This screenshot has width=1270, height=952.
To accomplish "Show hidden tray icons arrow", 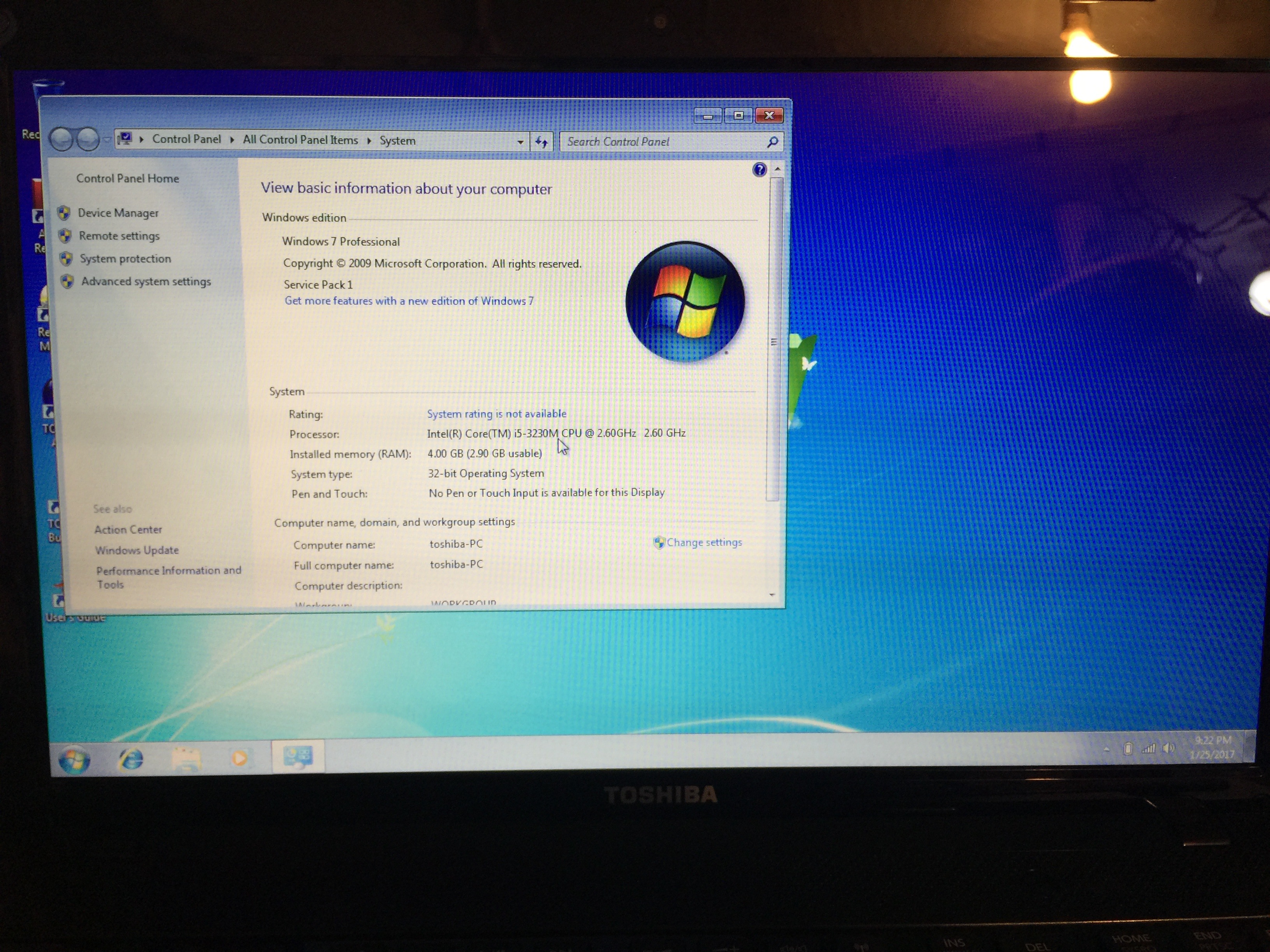I will pyautogui.click(x=1106, y=749).
